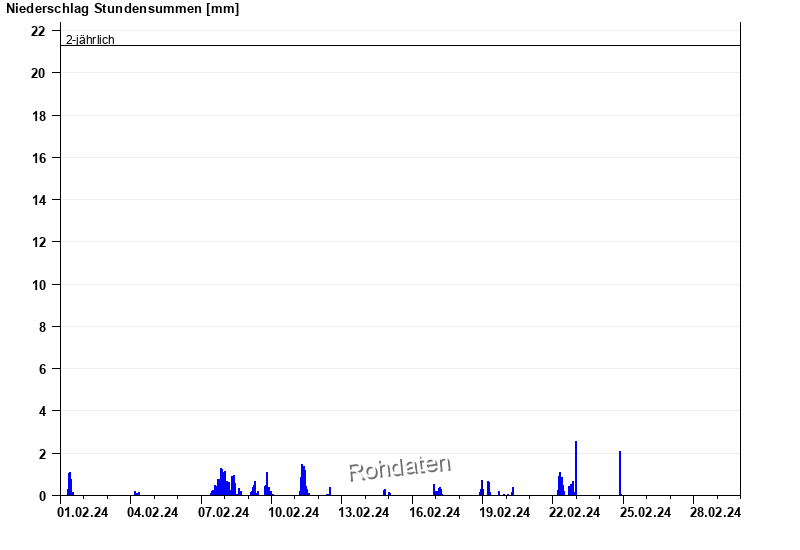Click the date label '22.02.24'
The height and width of the screenshot is (550, 800).
tap(574, 512)
